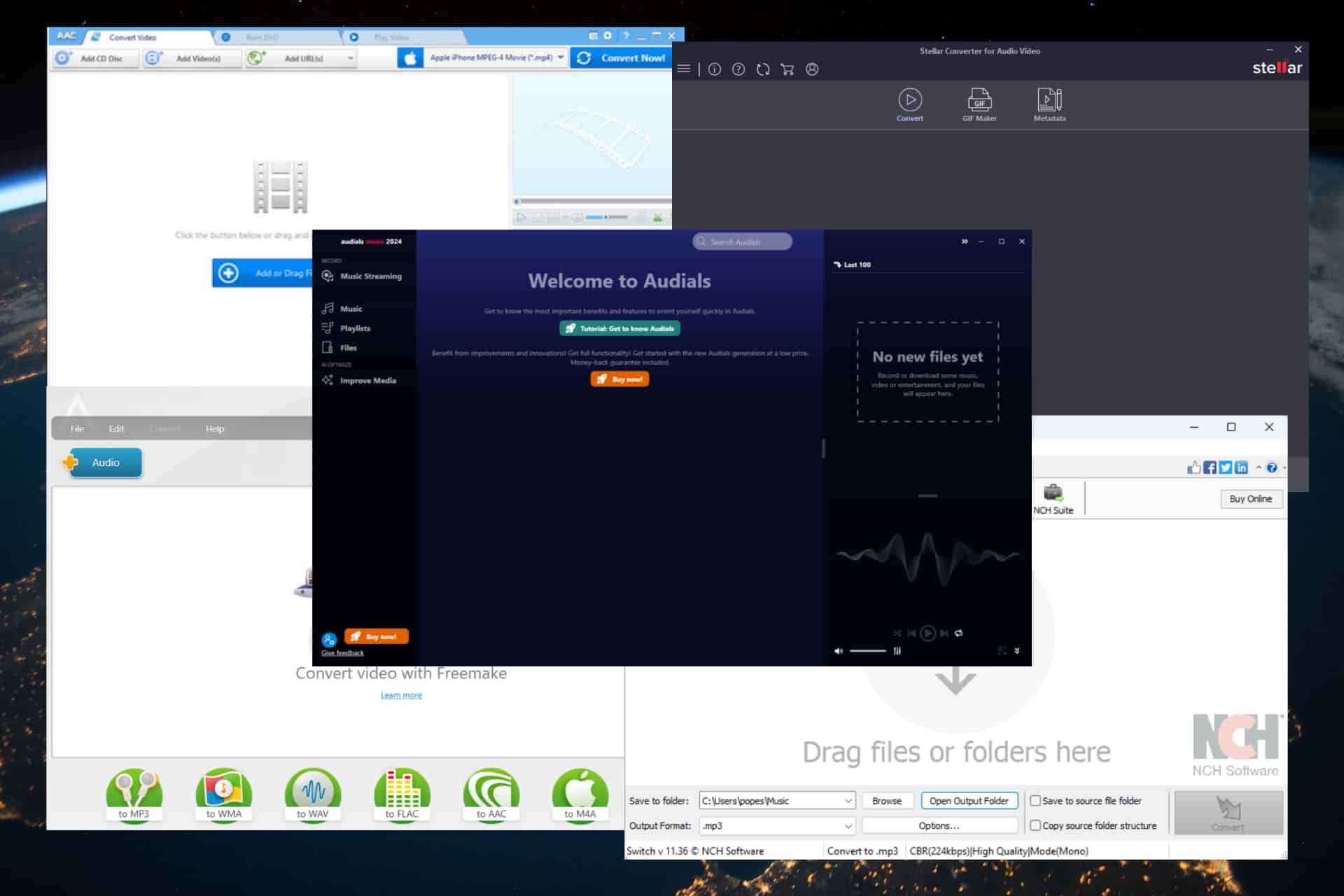Viewport: 1344px width, 896px height.
Task: Select to WMA format in Freemake
Action: [223, 794]
